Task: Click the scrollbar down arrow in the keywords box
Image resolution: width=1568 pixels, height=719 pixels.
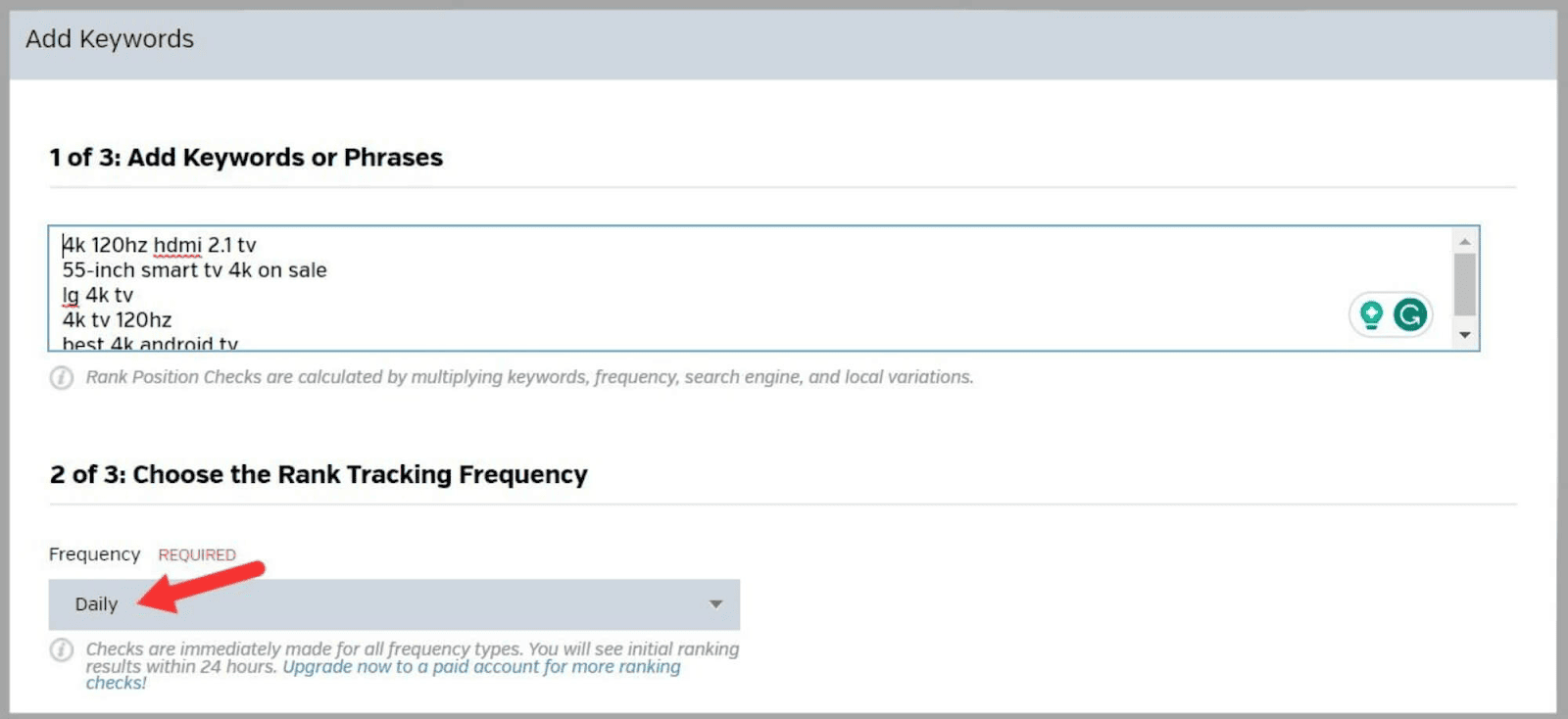Action: coord(1466,335)
